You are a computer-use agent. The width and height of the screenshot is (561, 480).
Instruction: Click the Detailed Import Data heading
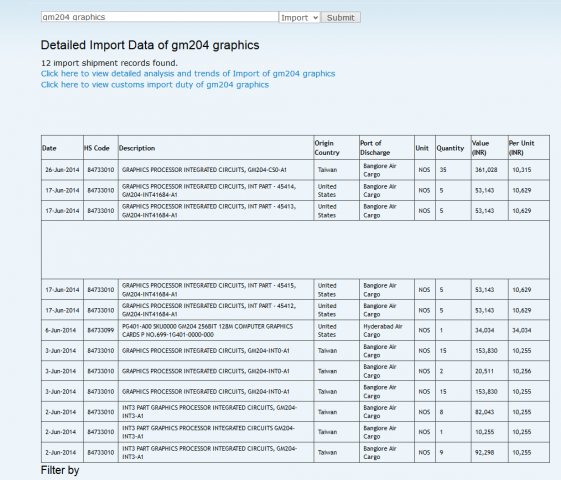pyautogui.click(x=150, y=45)
